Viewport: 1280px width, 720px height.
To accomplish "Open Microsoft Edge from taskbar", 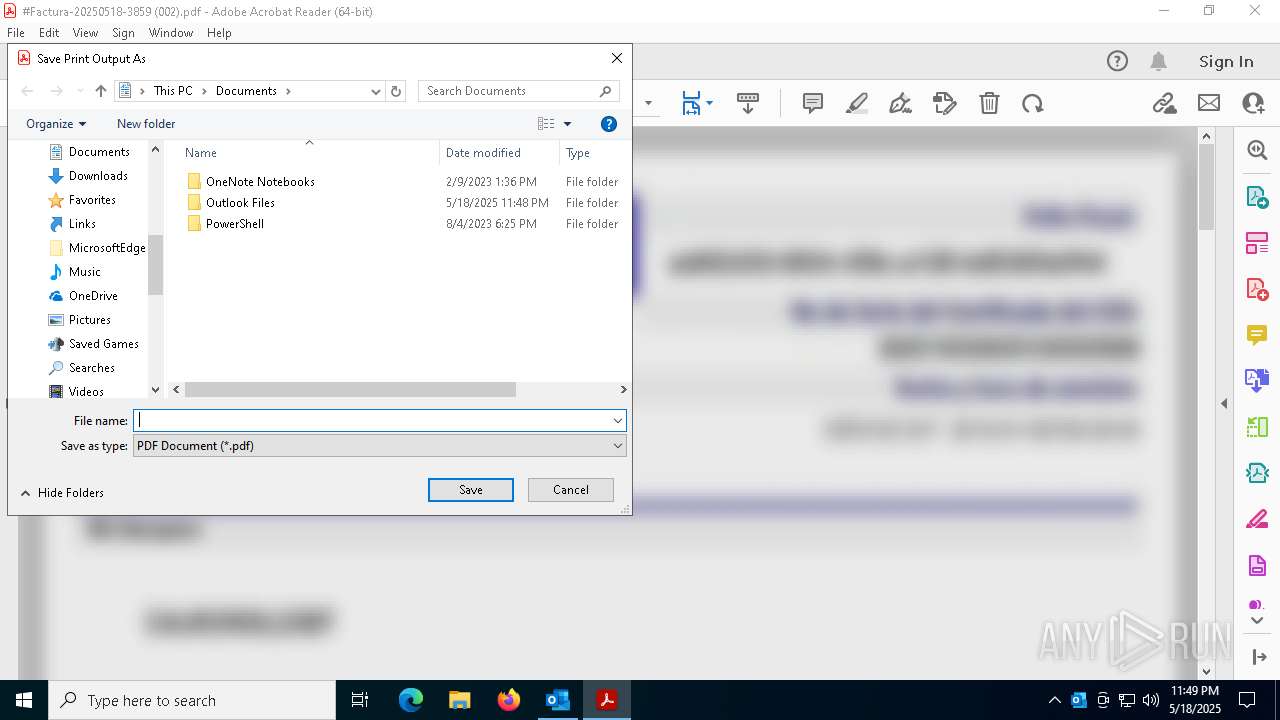I will [x=411, y=700].
